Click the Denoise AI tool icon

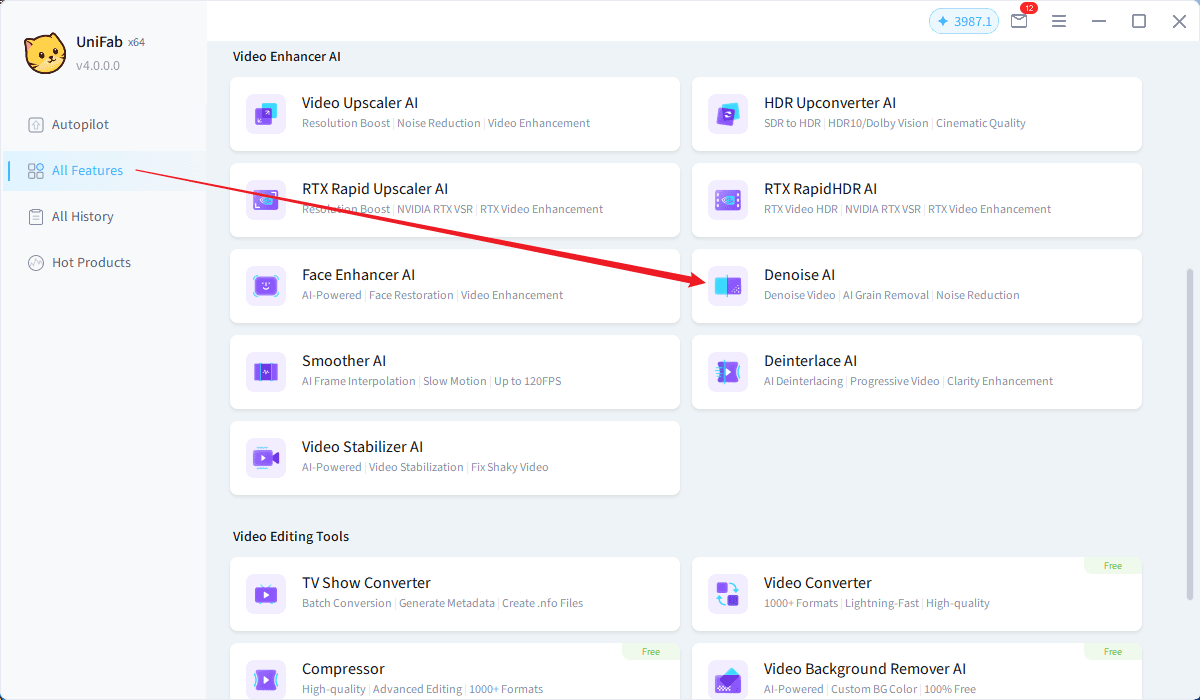[x=727, y=285]
